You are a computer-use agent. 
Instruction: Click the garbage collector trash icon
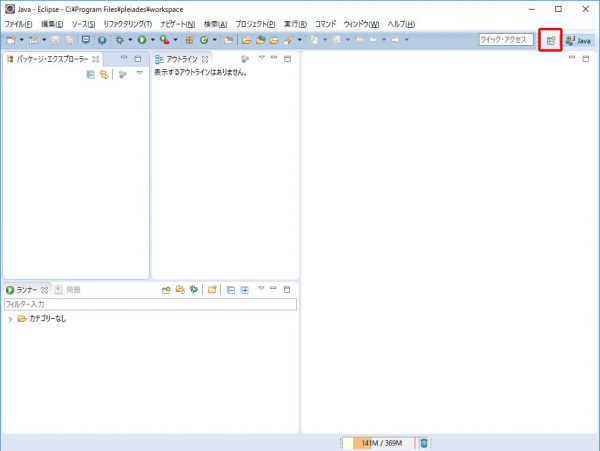click(424, 443)
